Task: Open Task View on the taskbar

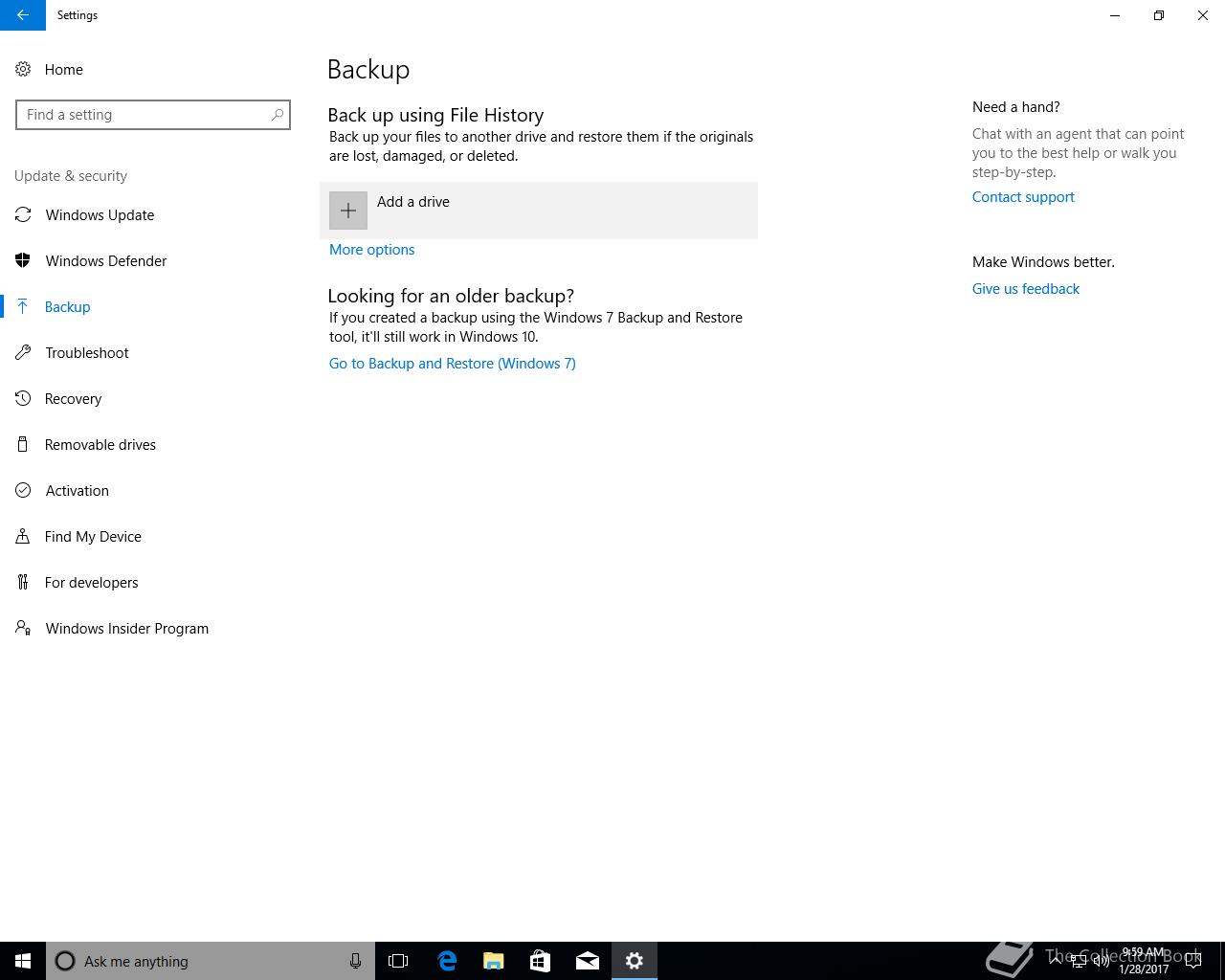Action: 398,961
